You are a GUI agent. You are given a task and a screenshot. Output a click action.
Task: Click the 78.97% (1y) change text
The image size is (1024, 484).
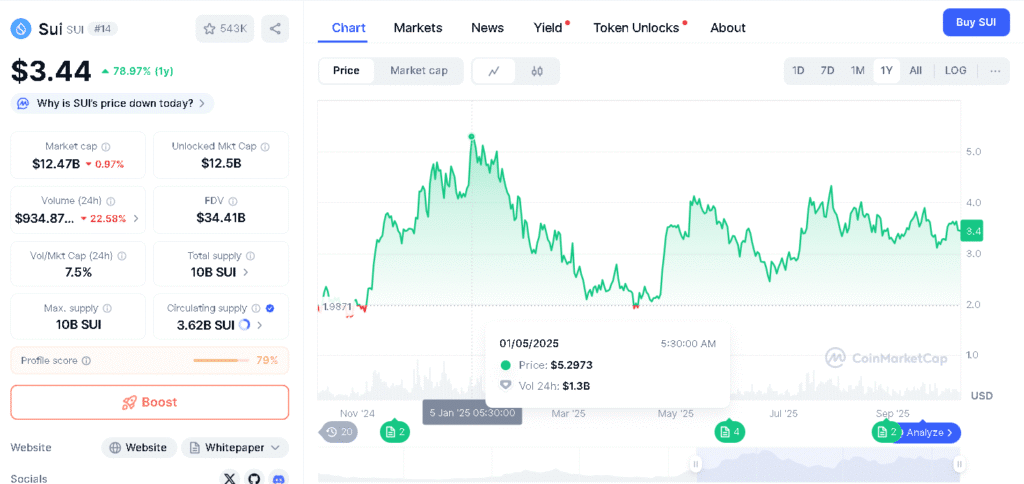[143, 71]
